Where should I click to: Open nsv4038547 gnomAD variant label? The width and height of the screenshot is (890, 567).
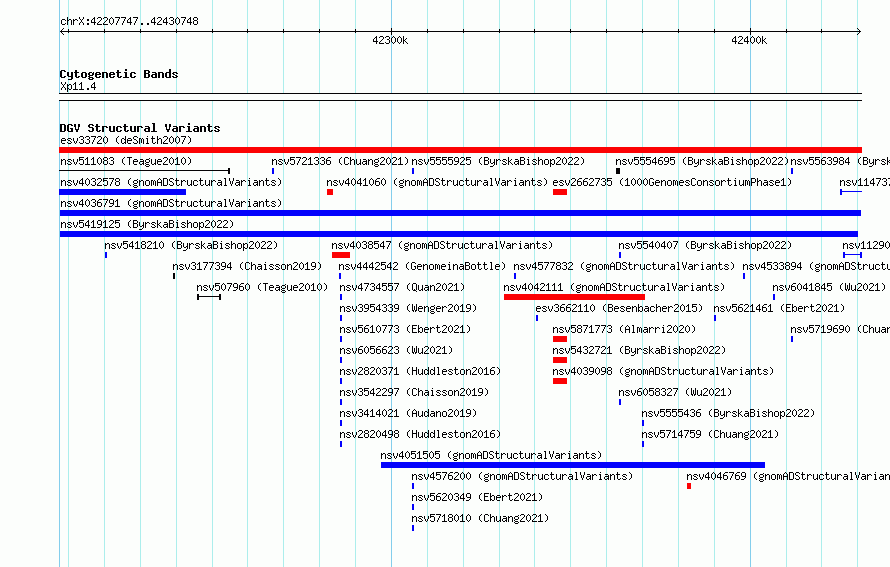[442, 245]
